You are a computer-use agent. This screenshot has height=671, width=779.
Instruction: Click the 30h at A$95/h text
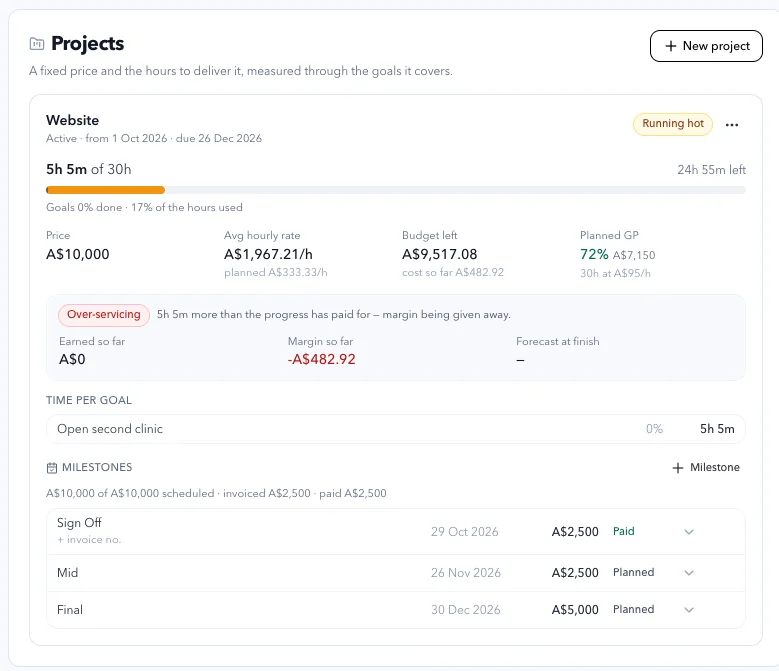[x=615, y=273]
